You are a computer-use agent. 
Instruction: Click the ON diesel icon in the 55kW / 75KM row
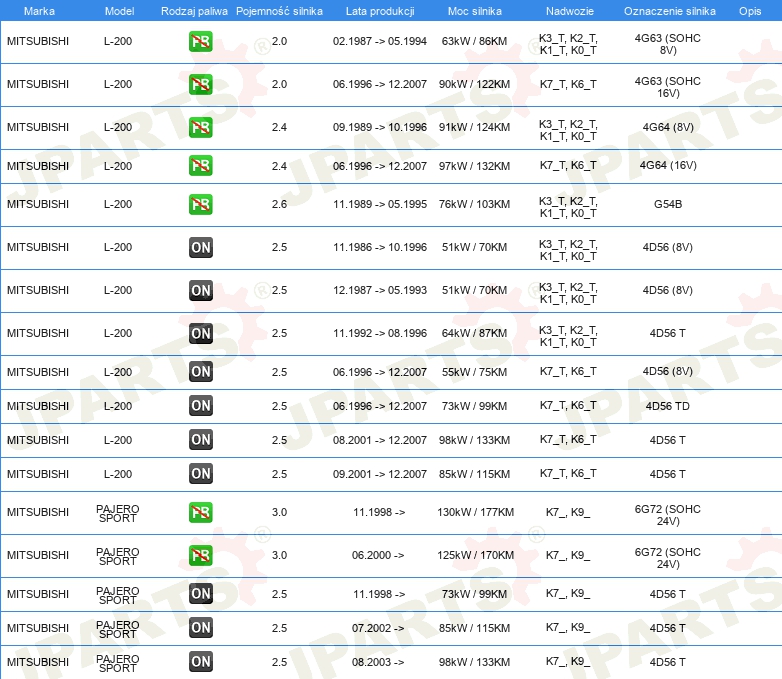point(200,372)
